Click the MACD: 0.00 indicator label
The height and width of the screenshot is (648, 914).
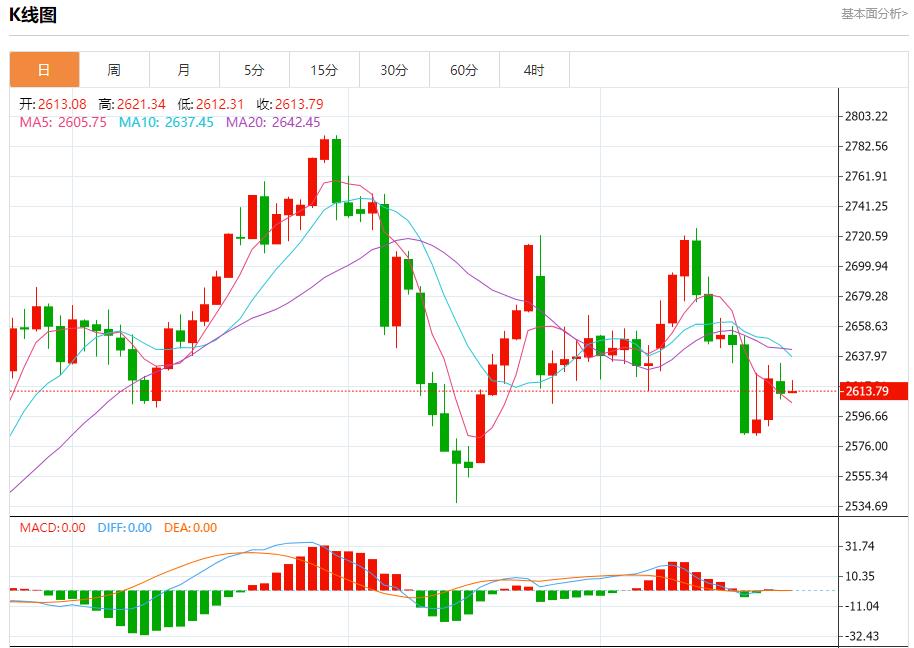(53, 527)
